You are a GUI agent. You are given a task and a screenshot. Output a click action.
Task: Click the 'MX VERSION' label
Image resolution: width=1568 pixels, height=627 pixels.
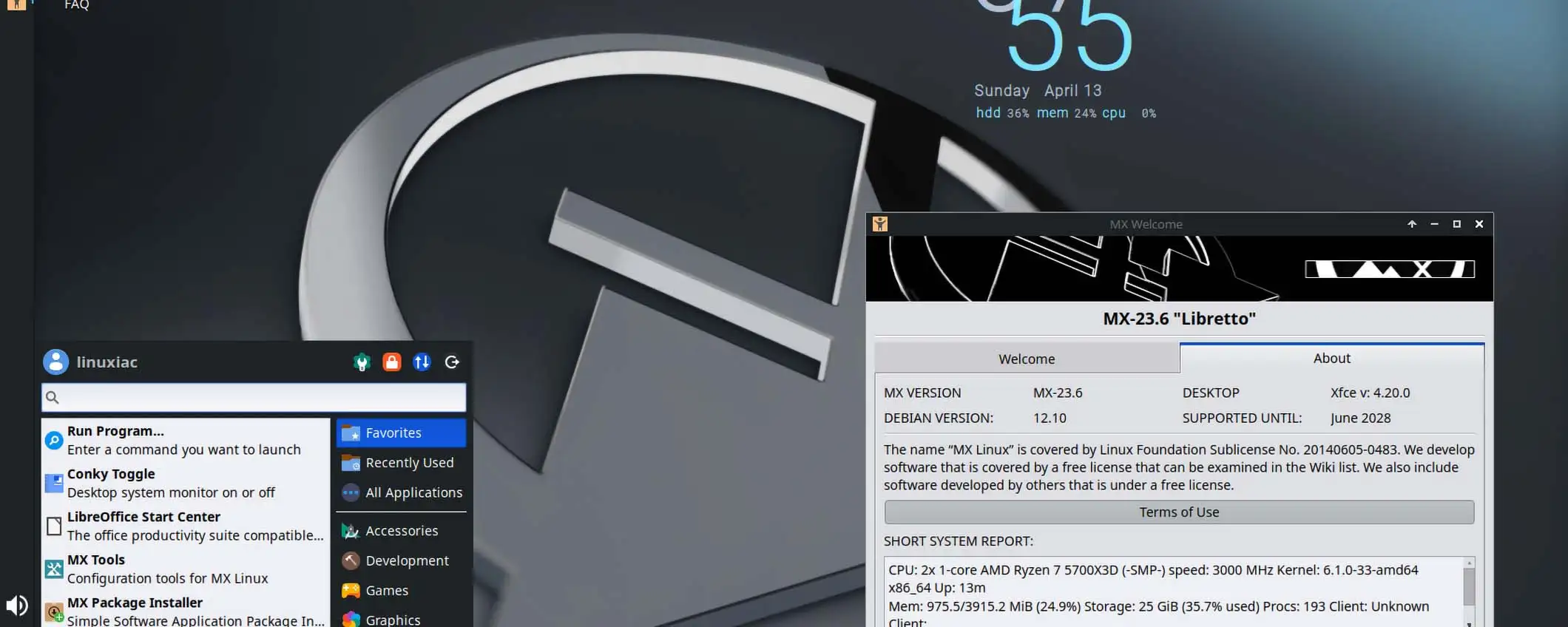(x=922, y=393)
